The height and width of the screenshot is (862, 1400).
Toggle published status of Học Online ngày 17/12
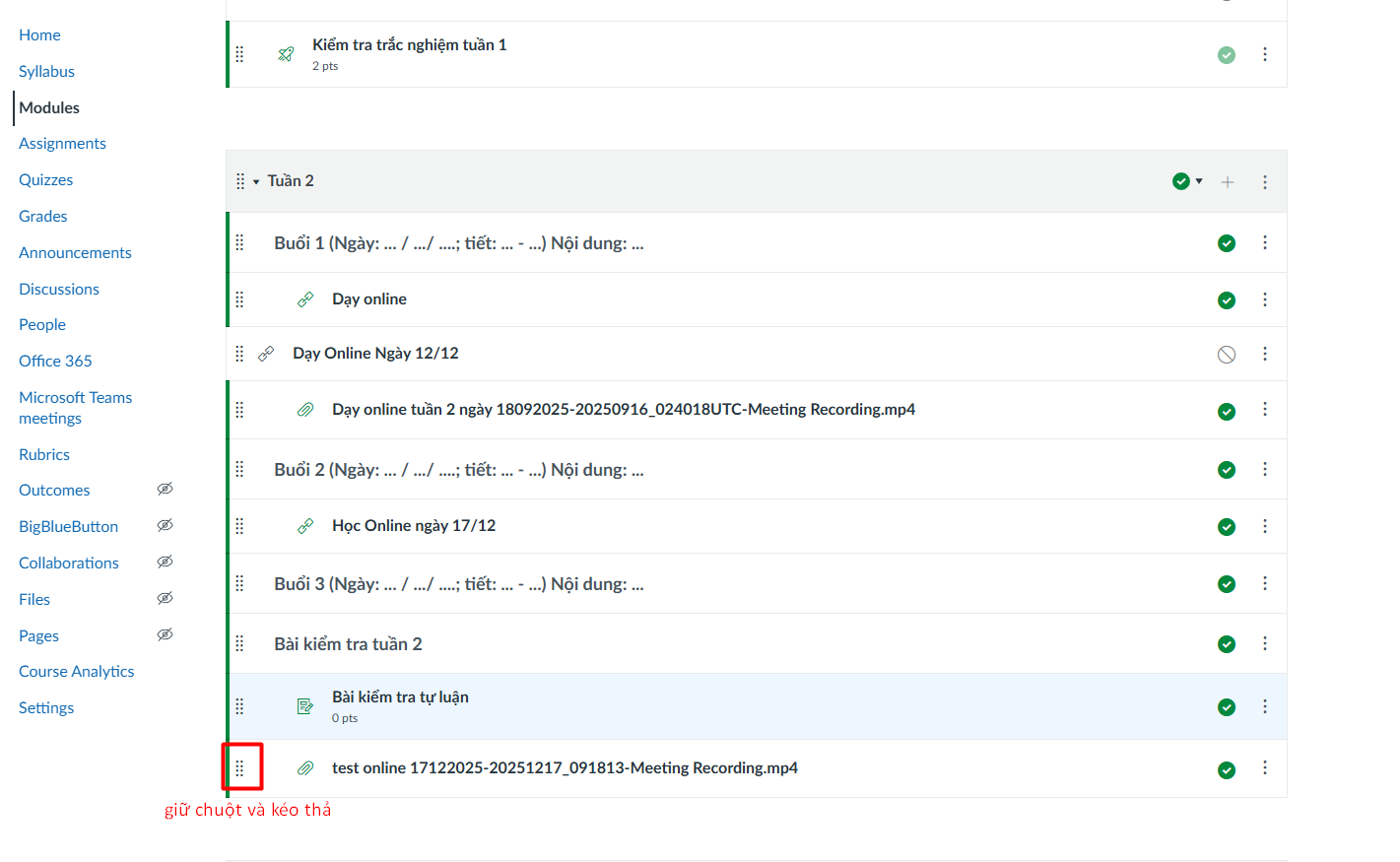[1227, 527]
